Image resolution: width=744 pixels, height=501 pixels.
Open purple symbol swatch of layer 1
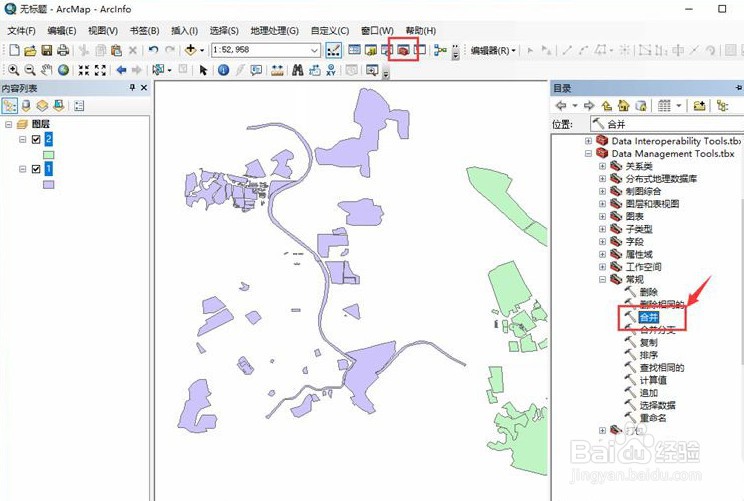click(48, 185)
